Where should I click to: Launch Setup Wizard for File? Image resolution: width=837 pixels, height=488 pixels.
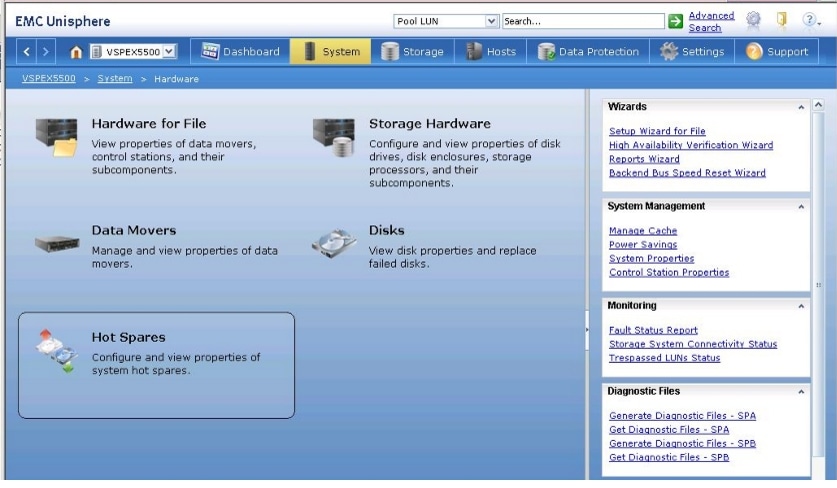click(657, 131)
